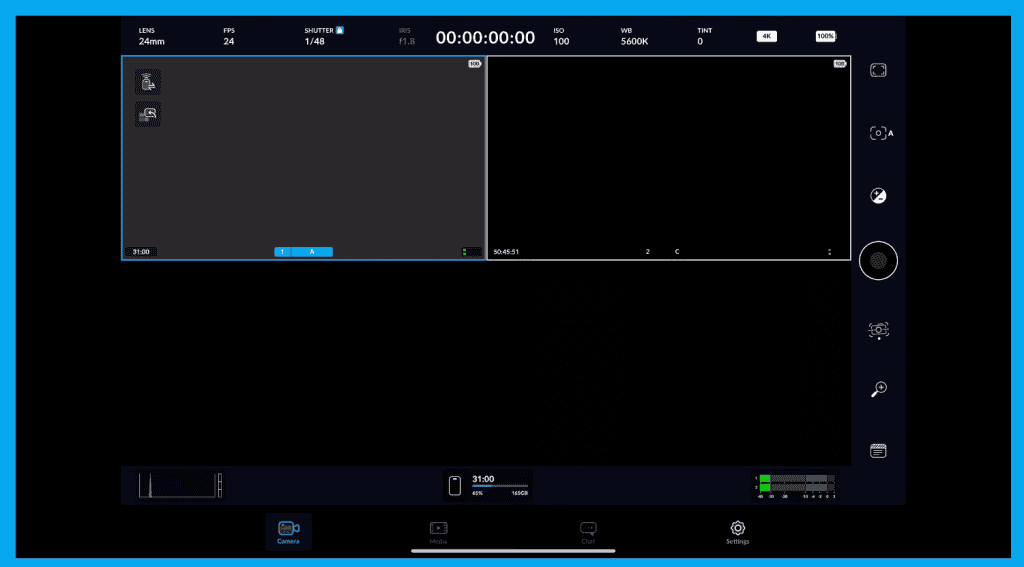The image size is (1024, 567).
Task: Select the second camera preview pane
Action: [668, 157]
